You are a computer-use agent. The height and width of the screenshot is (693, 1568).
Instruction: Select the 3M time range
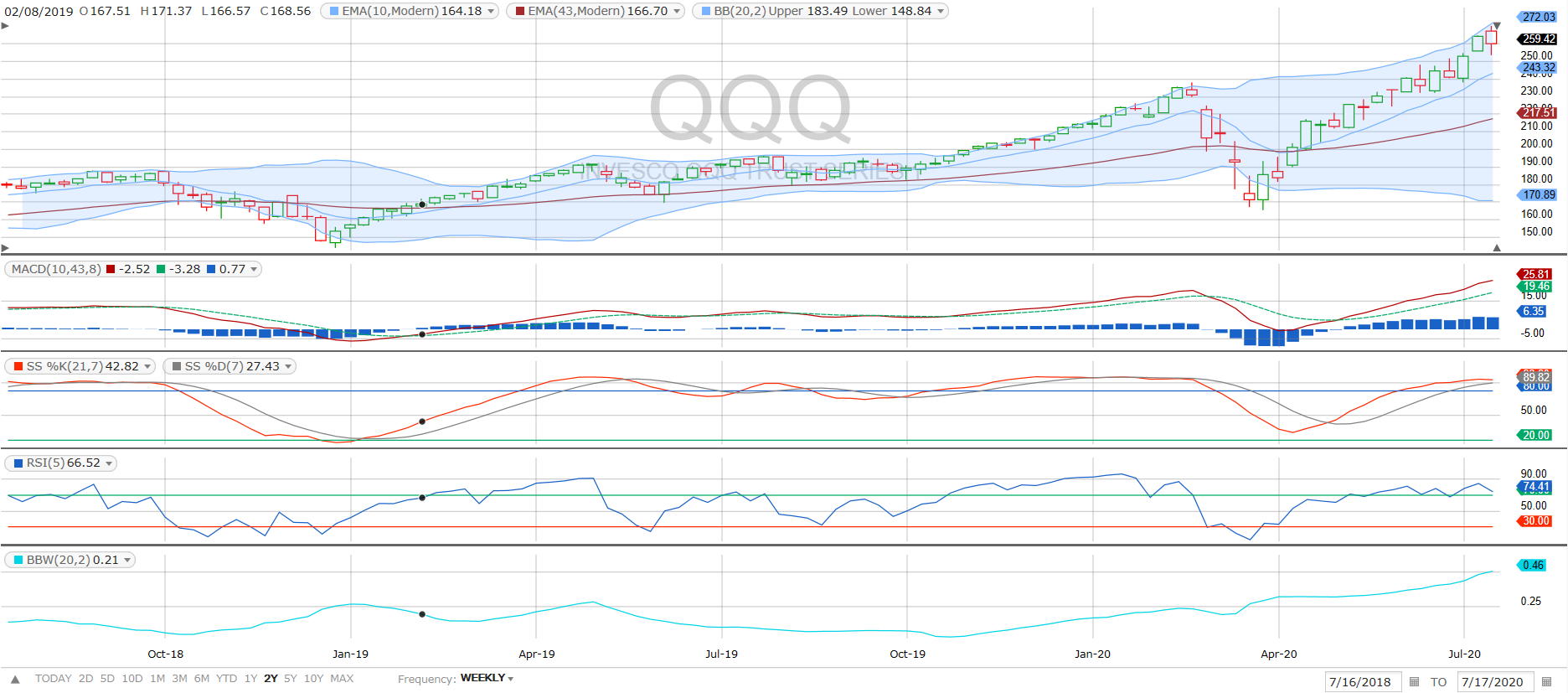click(x=179, y=679)
